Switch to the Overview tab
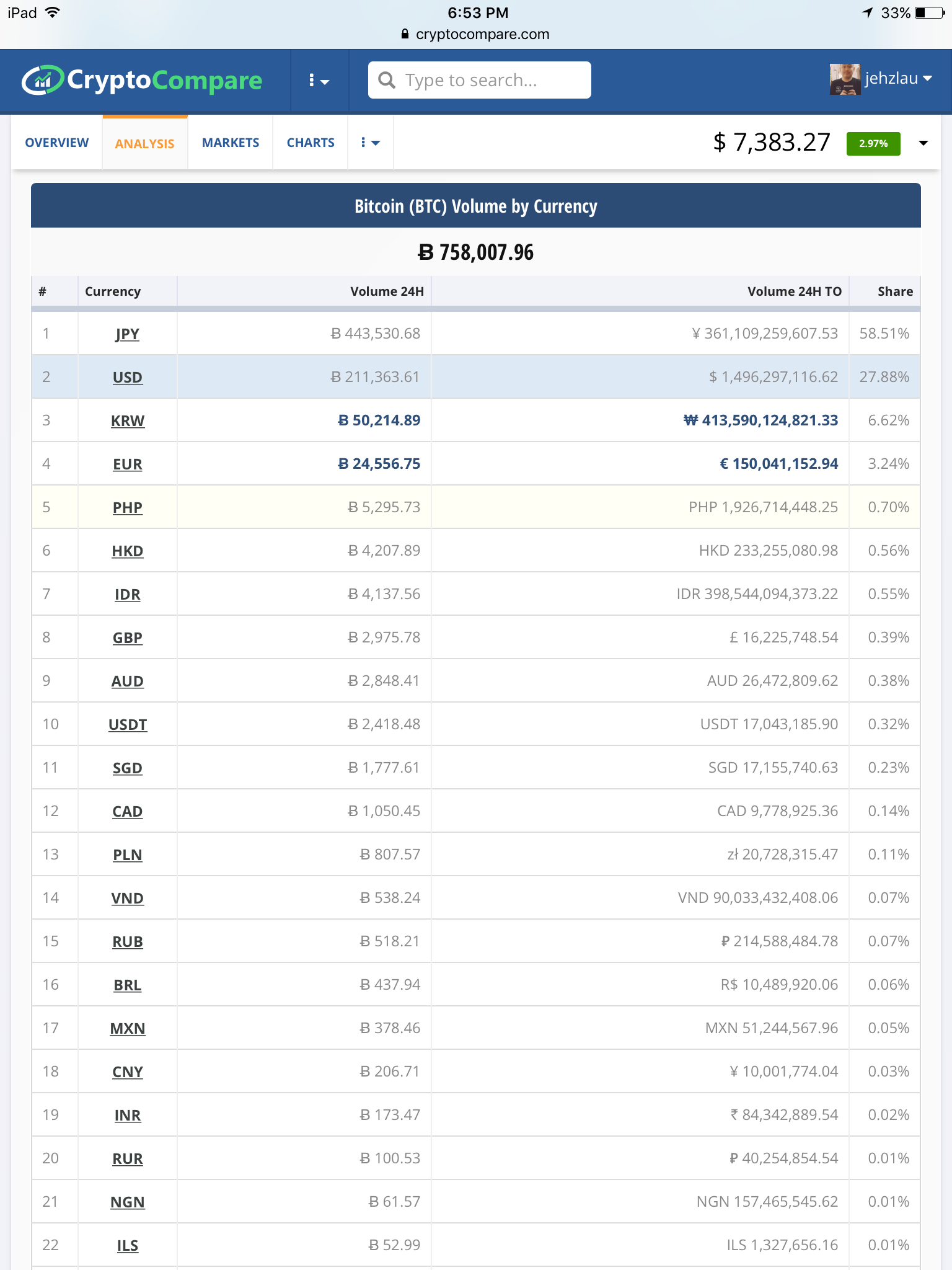This screenshot has height=1270, width=952. coord(57,143)
